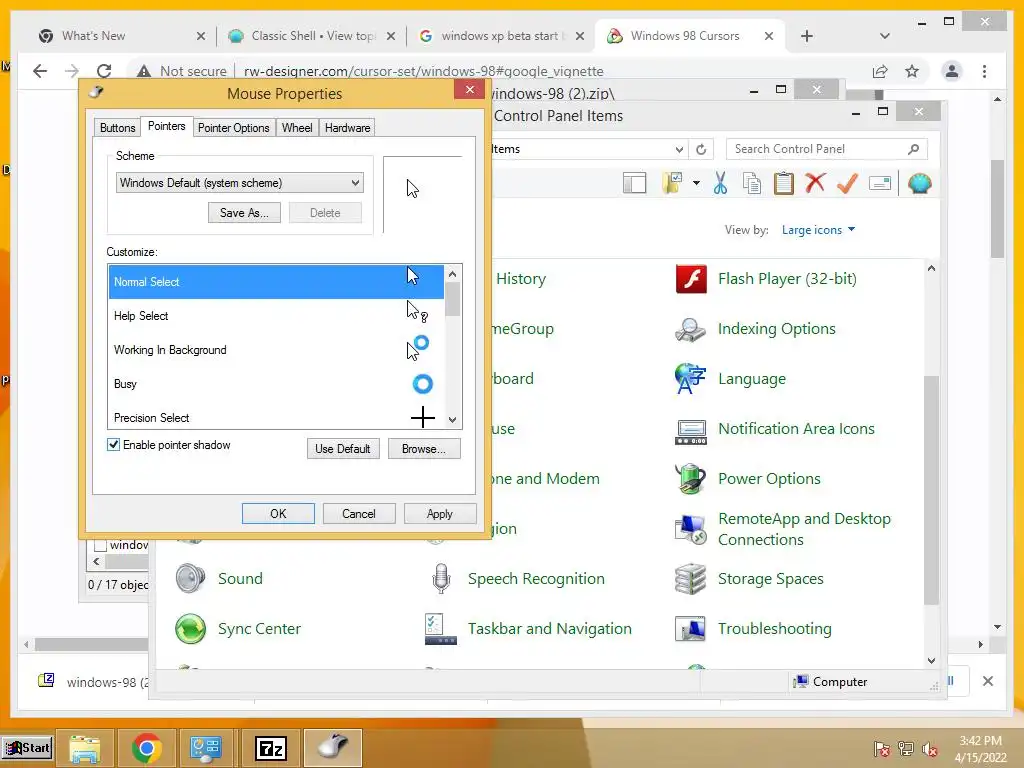
Task: Click the Chrome profile avatar icon
Action: coord(952,71)
